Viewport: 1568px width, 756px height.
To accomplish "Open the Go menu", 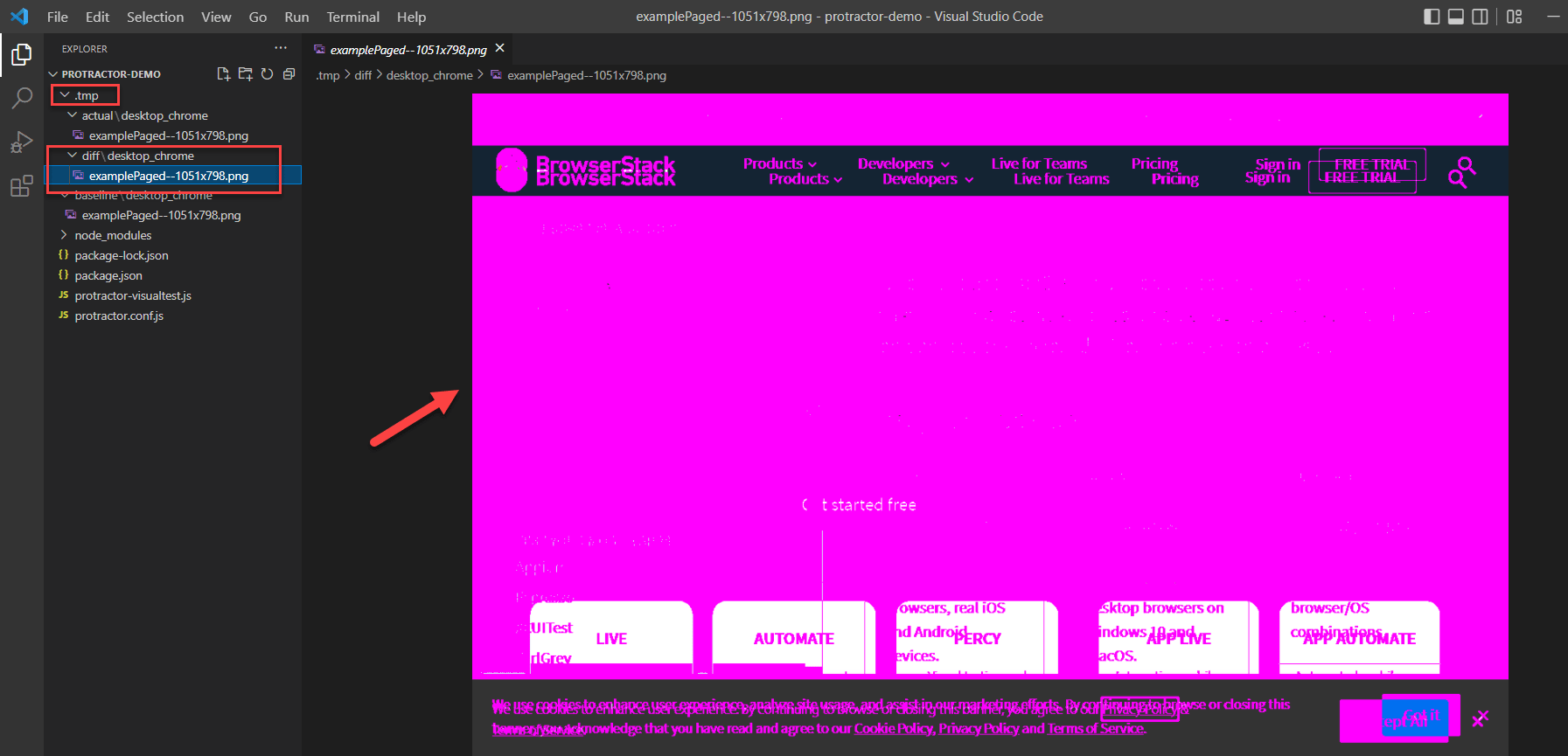I will click(x=258, y=17).
